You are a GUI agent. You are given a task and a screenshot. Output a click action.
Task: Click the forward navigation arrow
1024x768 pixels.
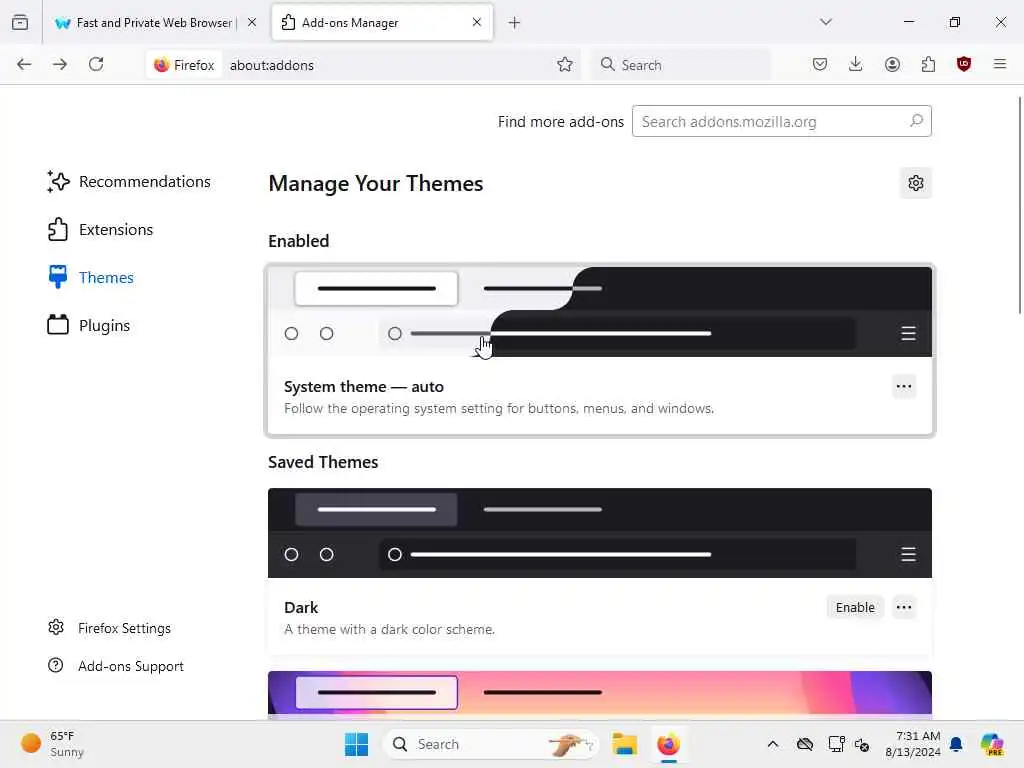60,64
